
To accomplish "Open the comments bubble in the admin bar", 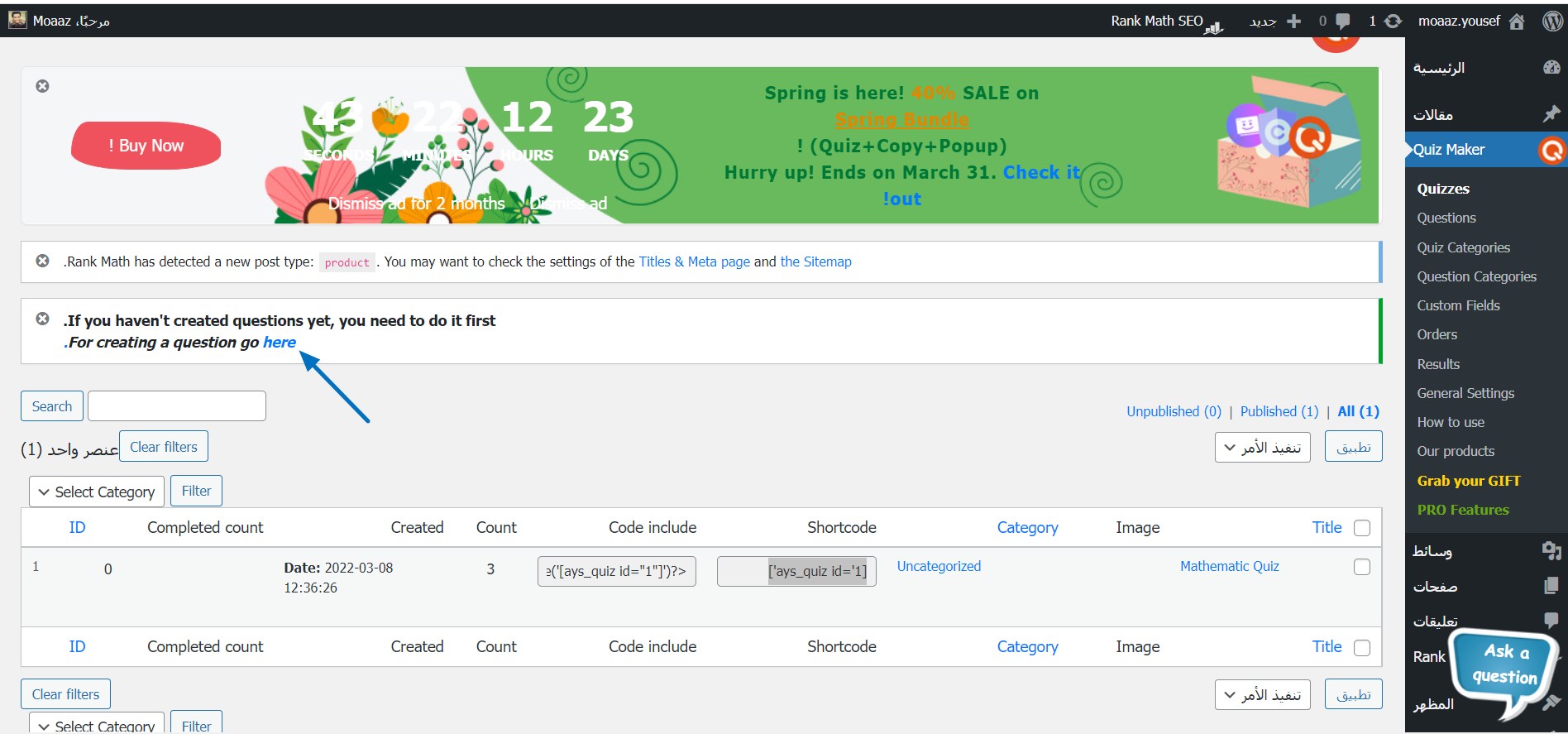I will (1343, 22).
